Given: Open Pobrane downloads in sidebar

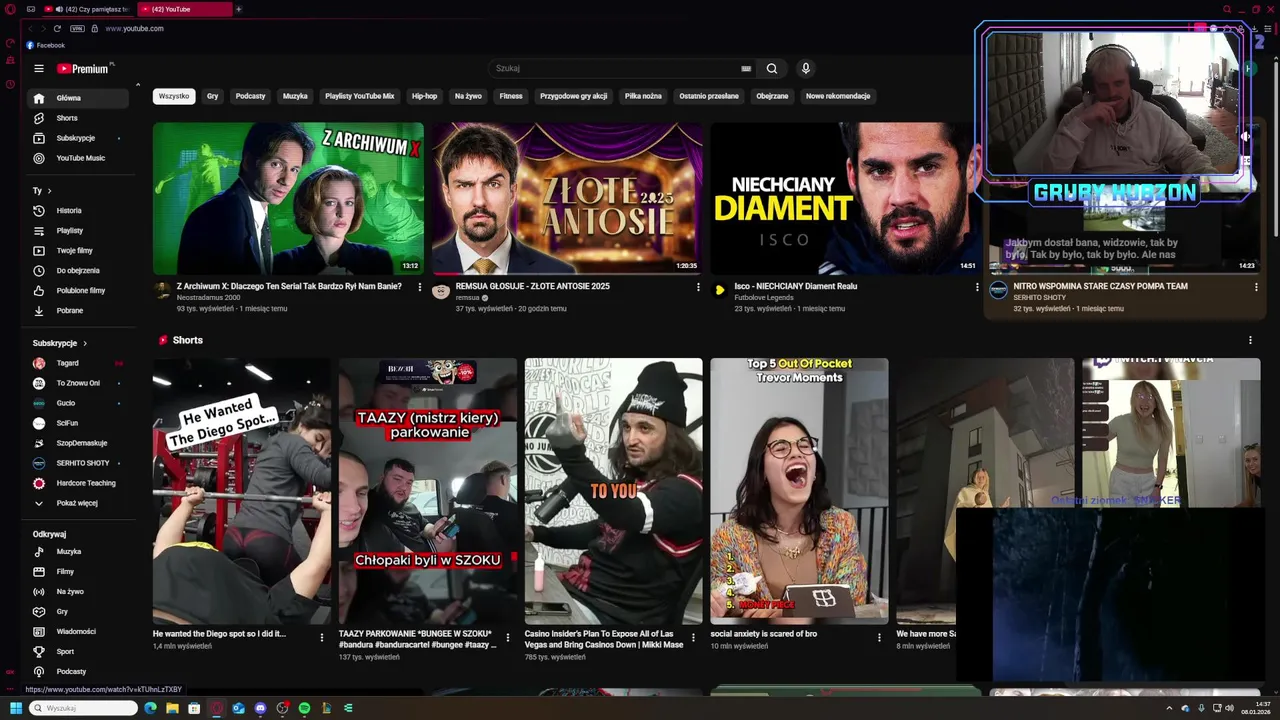Looking at the screenshot, I should (x=78, y=311).
